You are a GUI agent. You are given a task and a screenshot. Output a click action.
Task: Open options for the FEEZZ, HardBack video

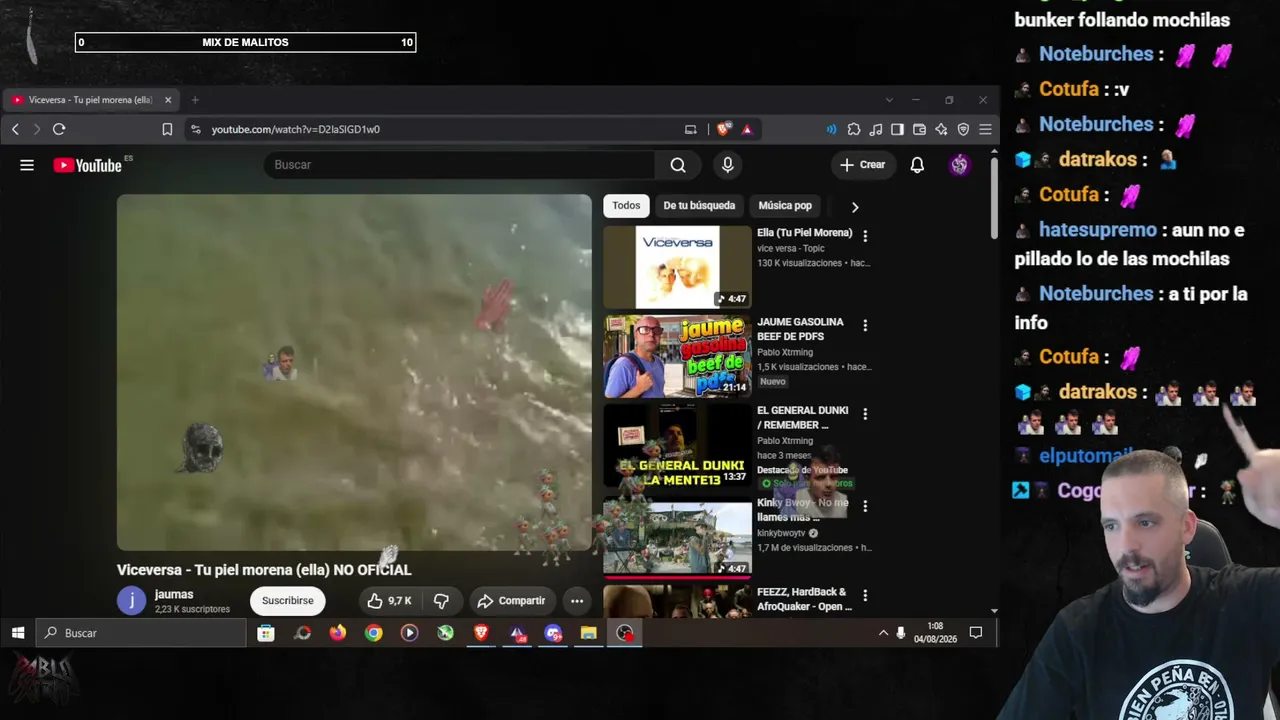tap(865, 595)
